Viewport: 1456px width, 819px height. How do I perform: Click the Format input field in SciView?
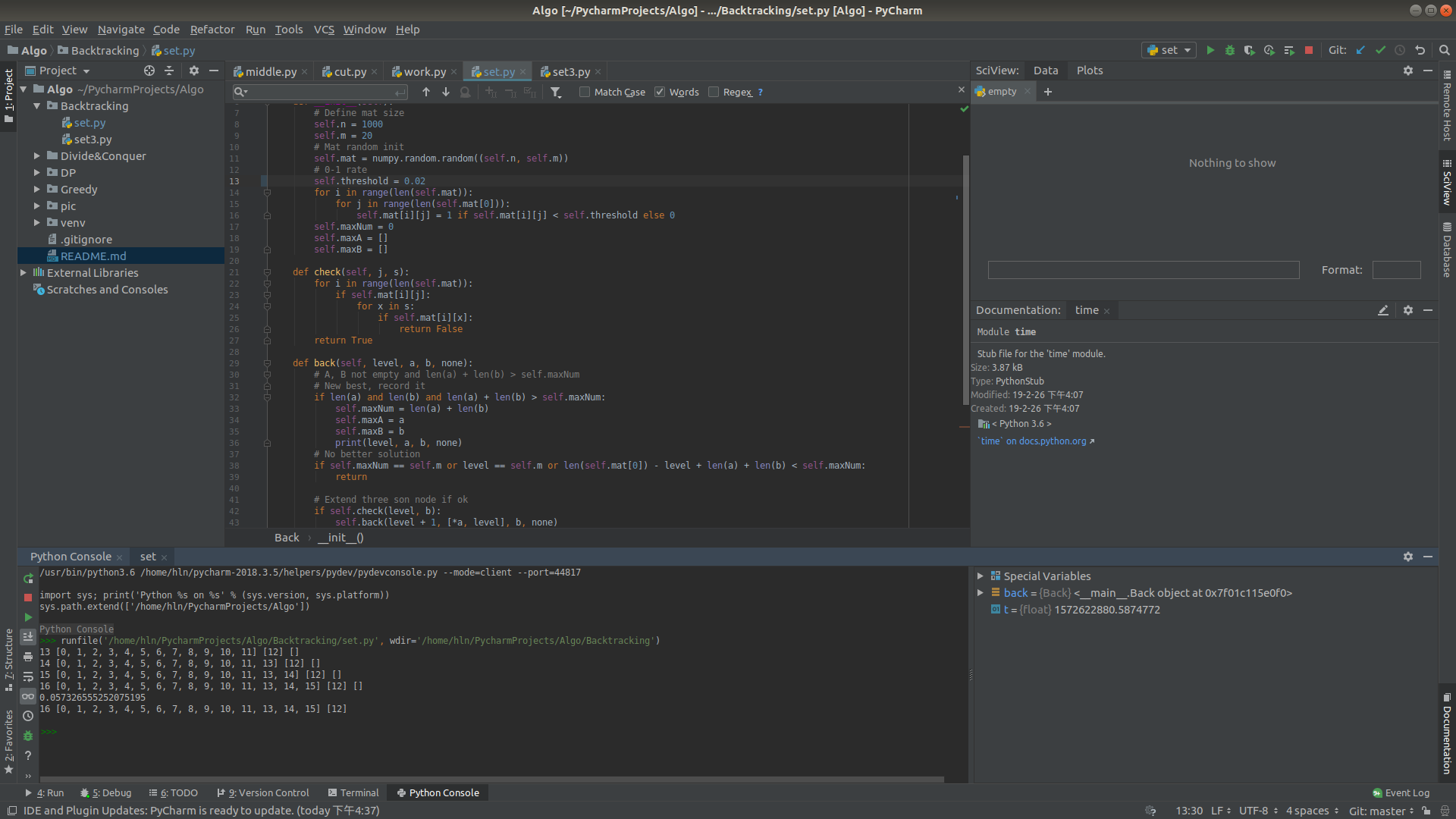(1396, 270)
